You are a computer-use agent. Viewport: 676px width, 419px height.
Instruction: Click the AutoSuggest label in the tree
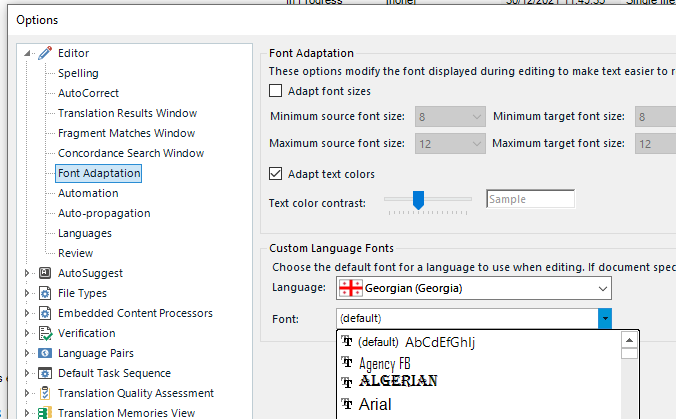tap(90, 273)
